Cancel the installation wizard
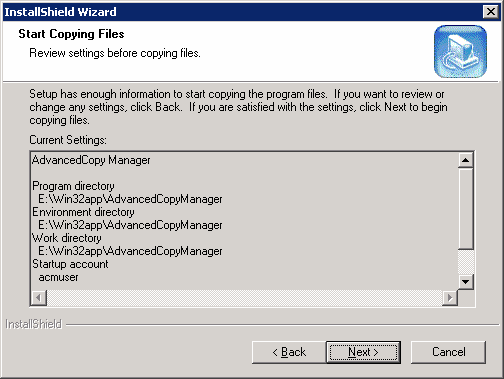 [448, 352]
